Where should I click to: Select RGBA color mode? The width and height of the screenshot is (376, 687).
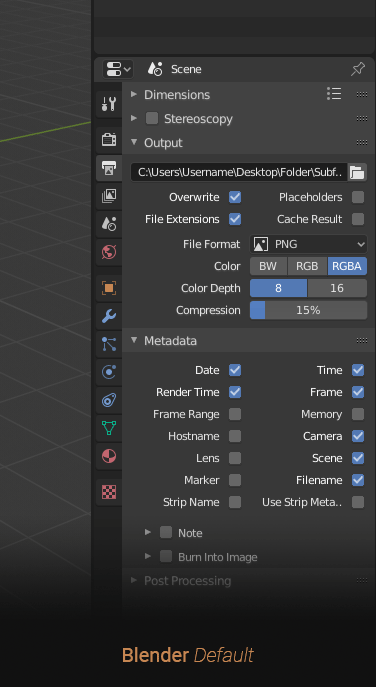(x=347, y=266)
